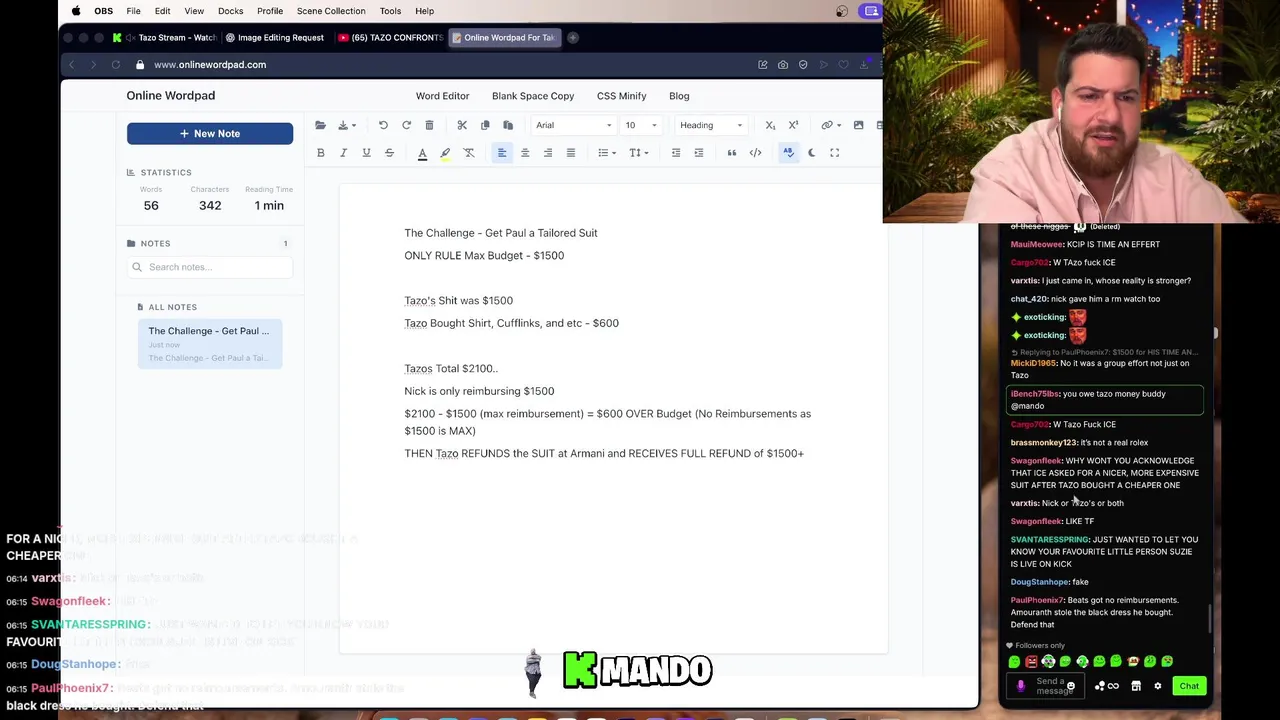
Task: Click the purple microphone in chat box
Action: (x=1021, y=686)
